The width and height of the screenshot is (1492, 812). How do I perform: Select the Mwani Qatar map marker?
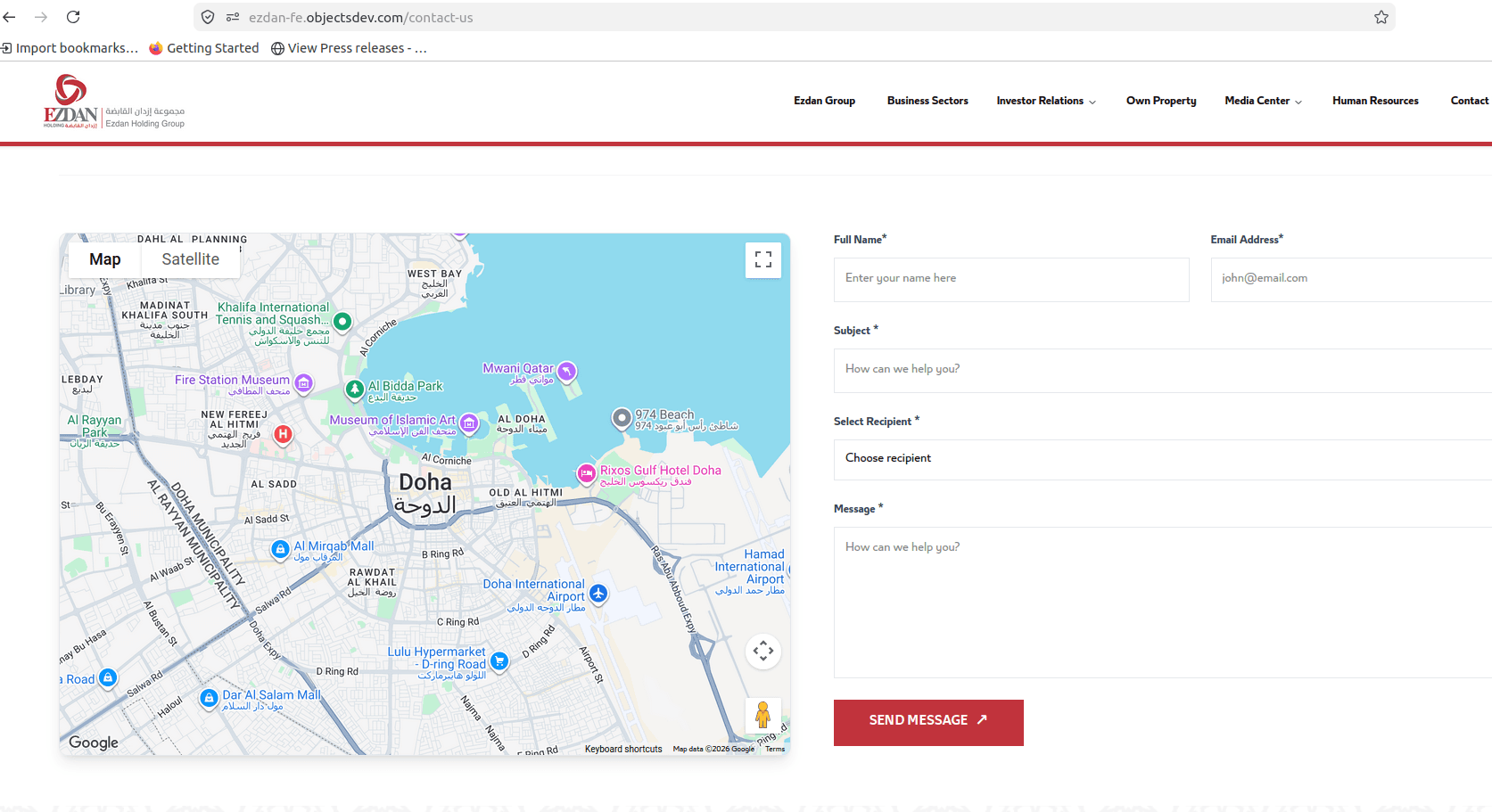[567, 371]
